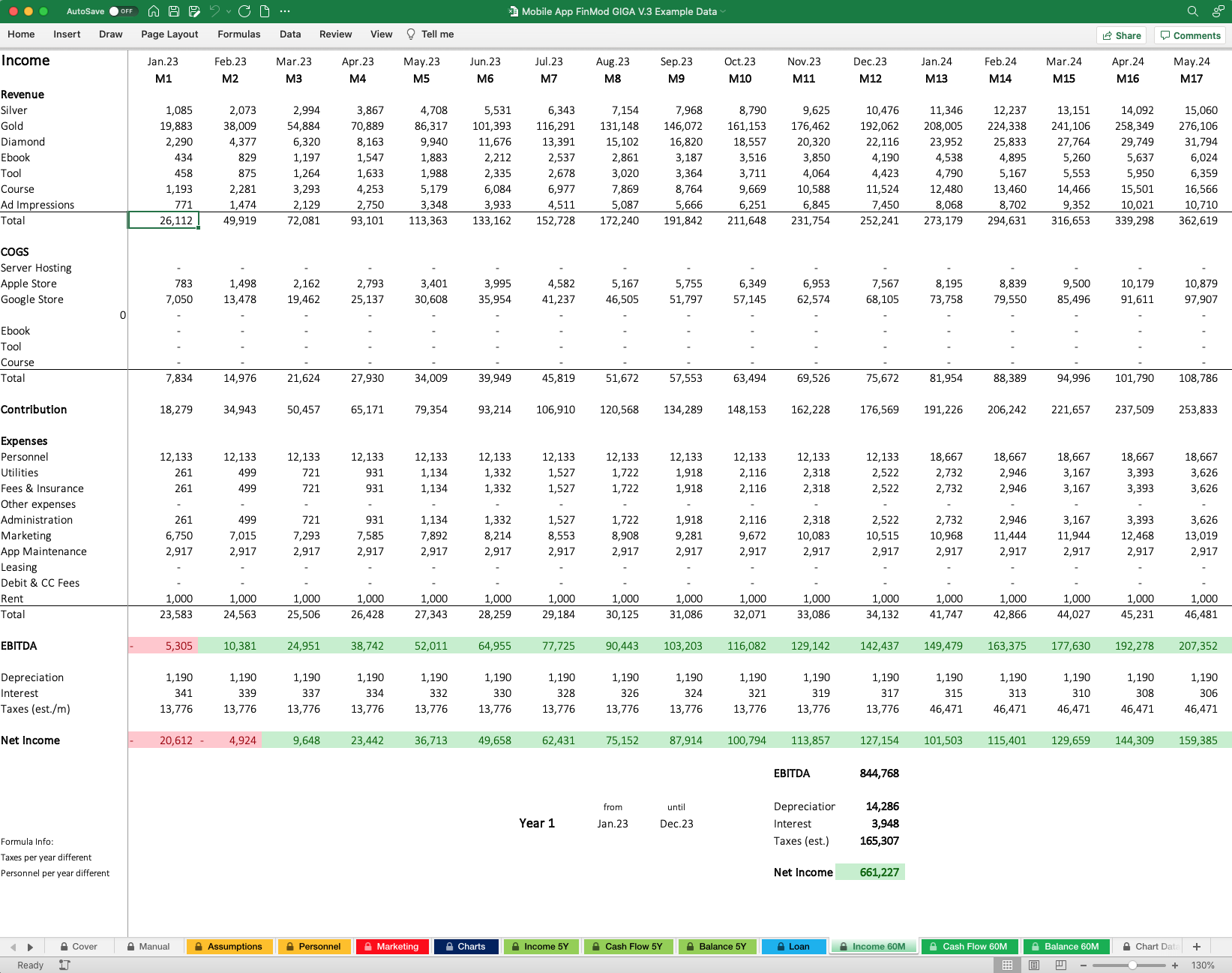The height and width of the screenshot is (973, 1232).
Task: Switch to Page Break Preview icon
Action: click(x=1060, y=965)
